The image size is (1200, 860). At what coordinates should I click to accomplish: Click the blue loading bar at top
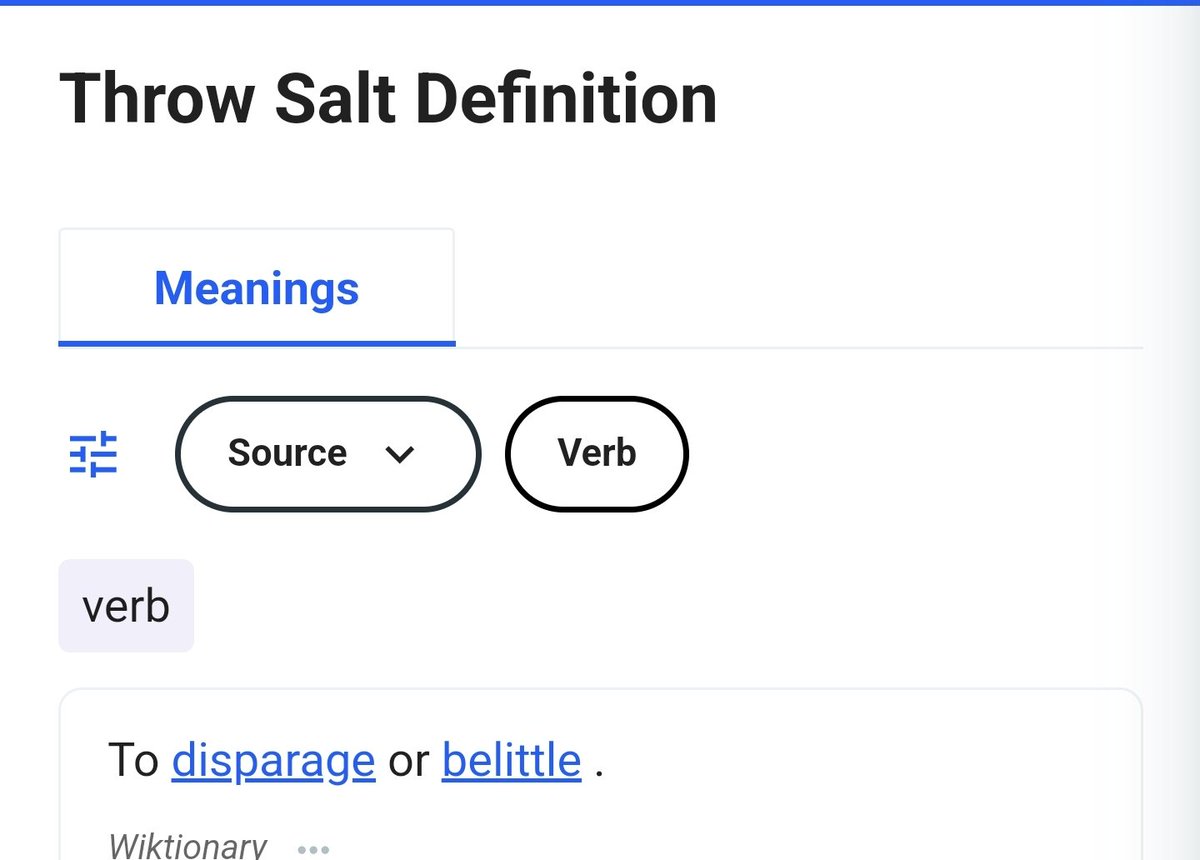[600, 3]
